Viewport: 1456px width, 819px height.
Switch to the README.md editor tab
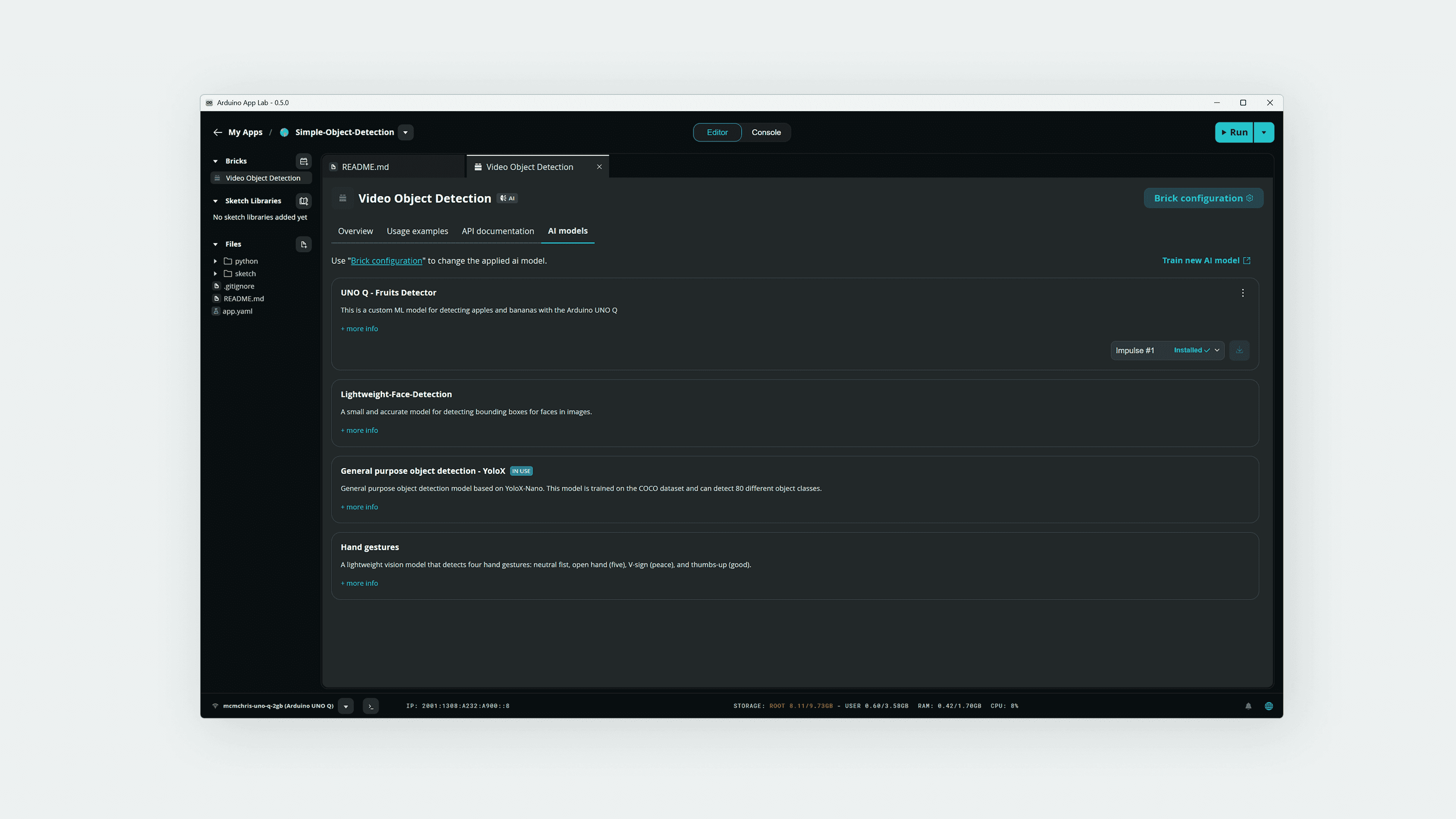(394, 167)
